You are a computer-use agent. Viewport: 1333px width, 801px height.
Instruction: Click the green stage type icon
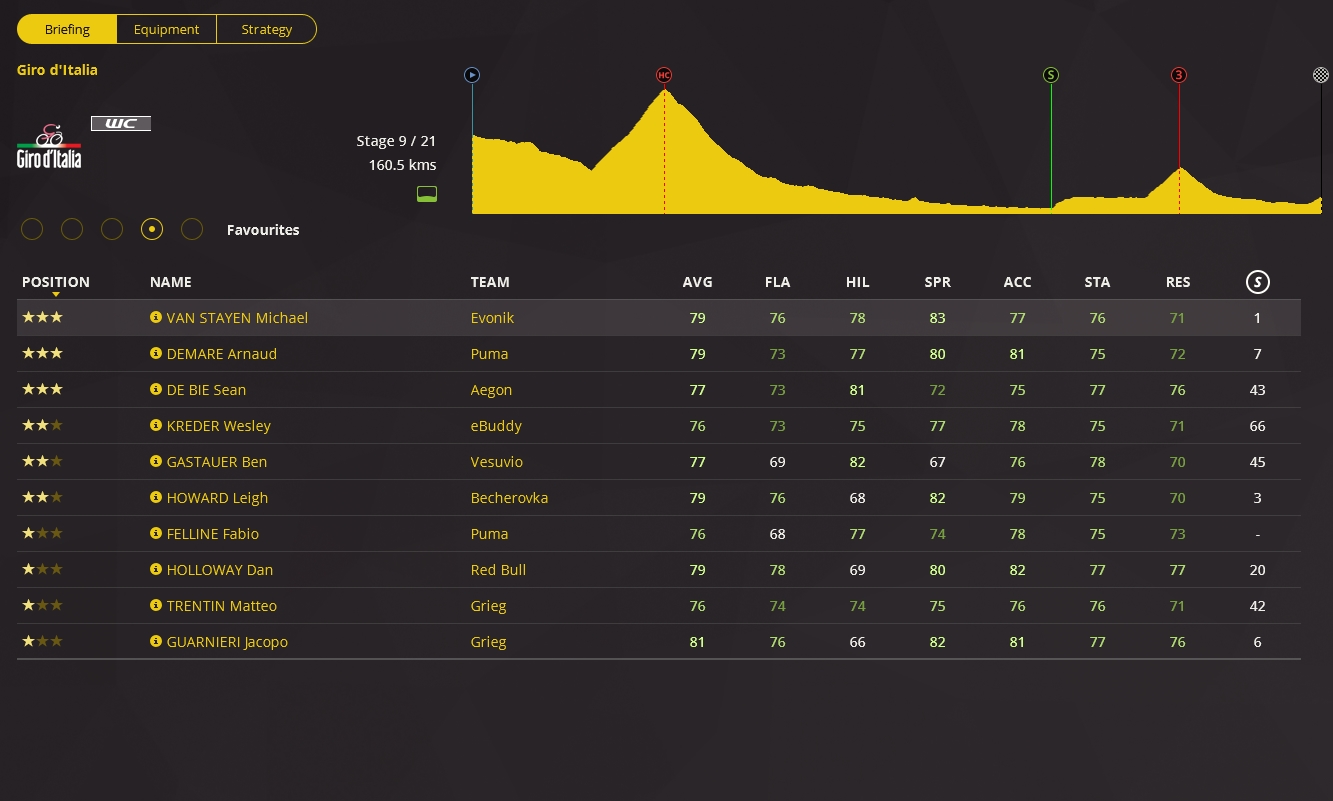tap(427, 194)
